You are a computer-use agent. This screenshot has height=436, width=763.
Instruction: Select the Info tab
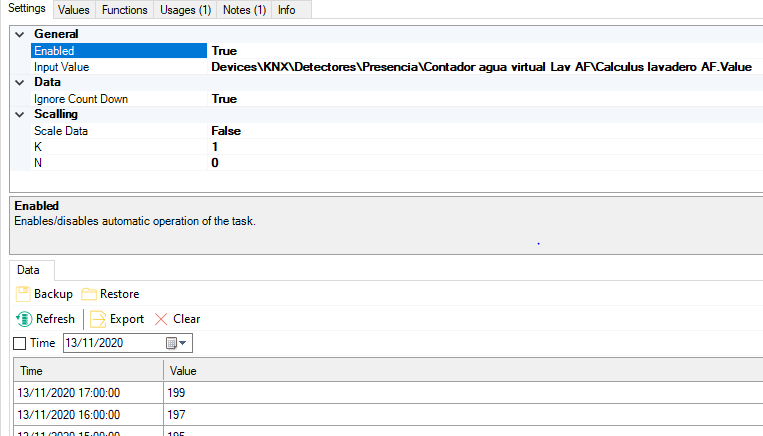tap(286, 10)
